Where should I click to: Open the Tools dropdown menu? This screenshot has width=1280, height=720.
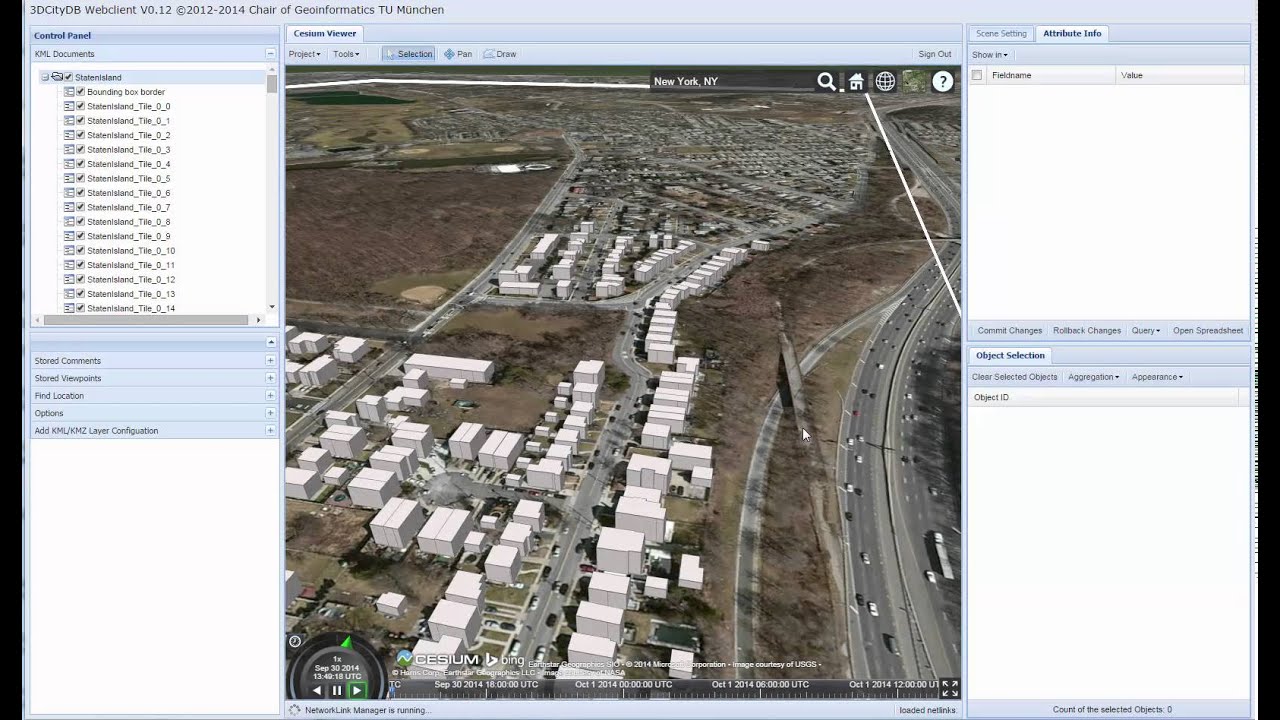pos(346,54)
